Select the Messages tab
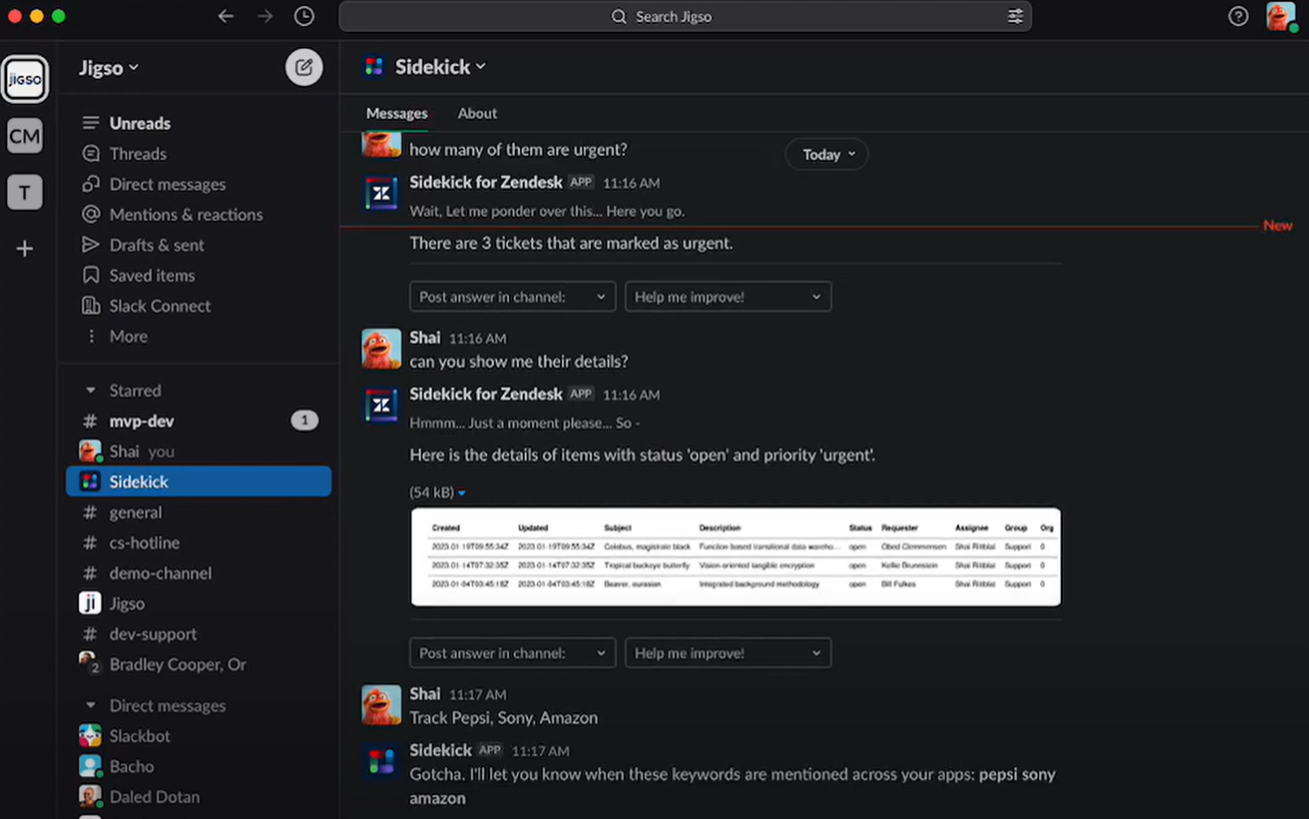The image size is (1309, 819). [397, 113]
